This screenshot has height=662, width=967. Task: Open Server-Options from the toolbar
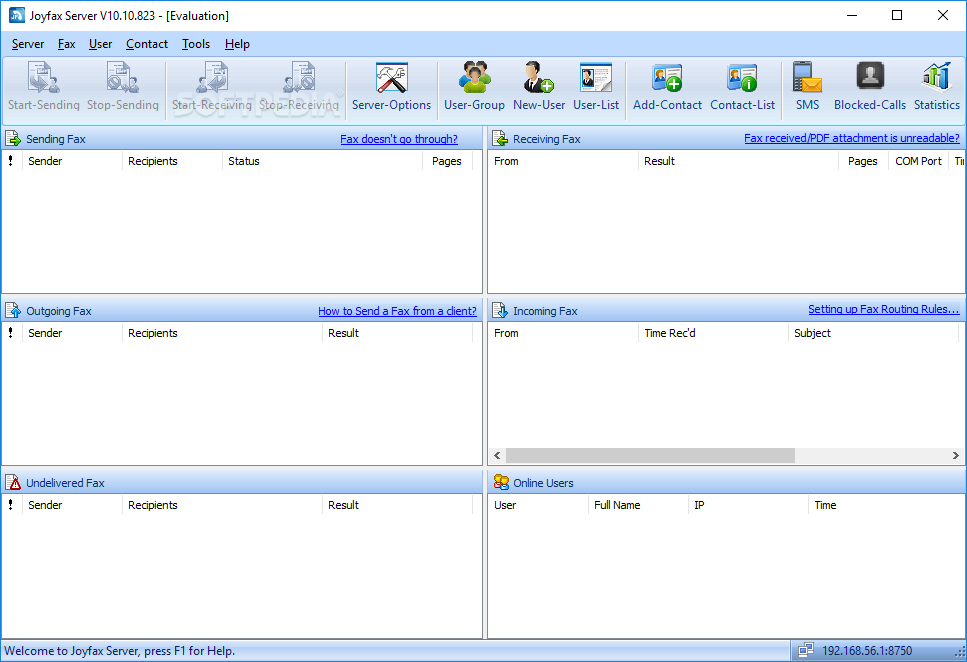point(392,87)
